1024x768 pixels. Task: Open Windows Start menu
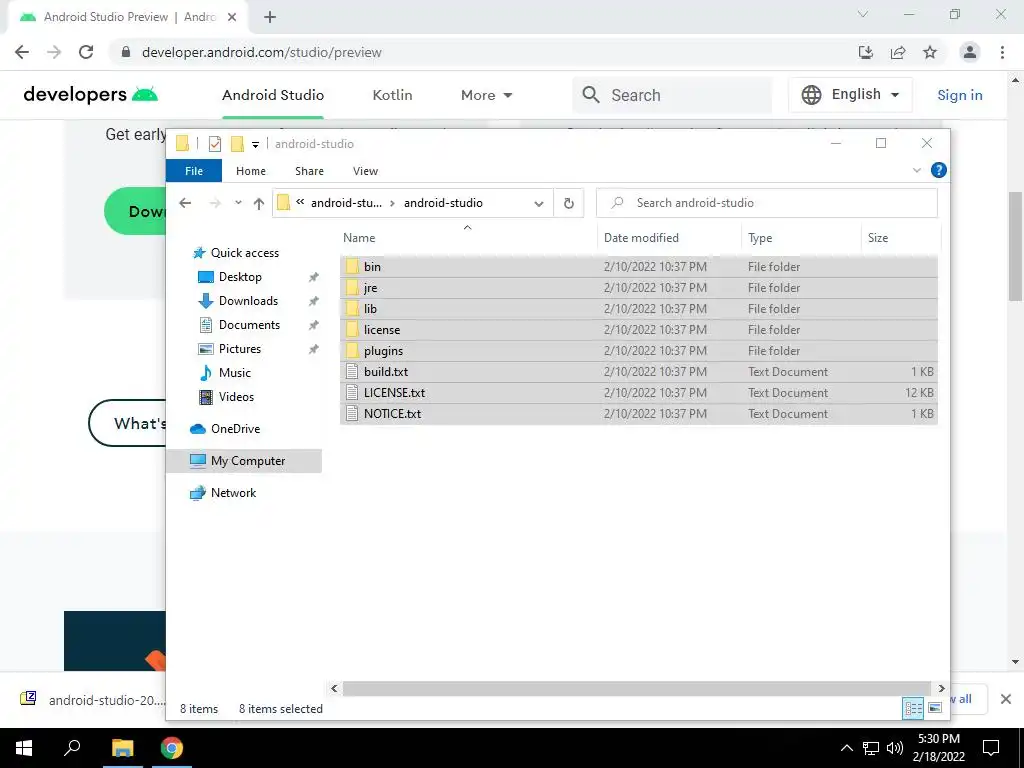coord(24,748)
